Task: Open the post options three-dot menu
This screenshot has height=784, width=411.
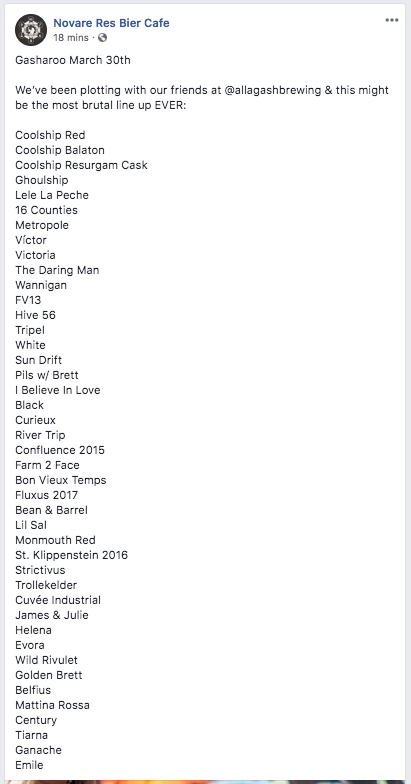Action: tap(392, 20)
